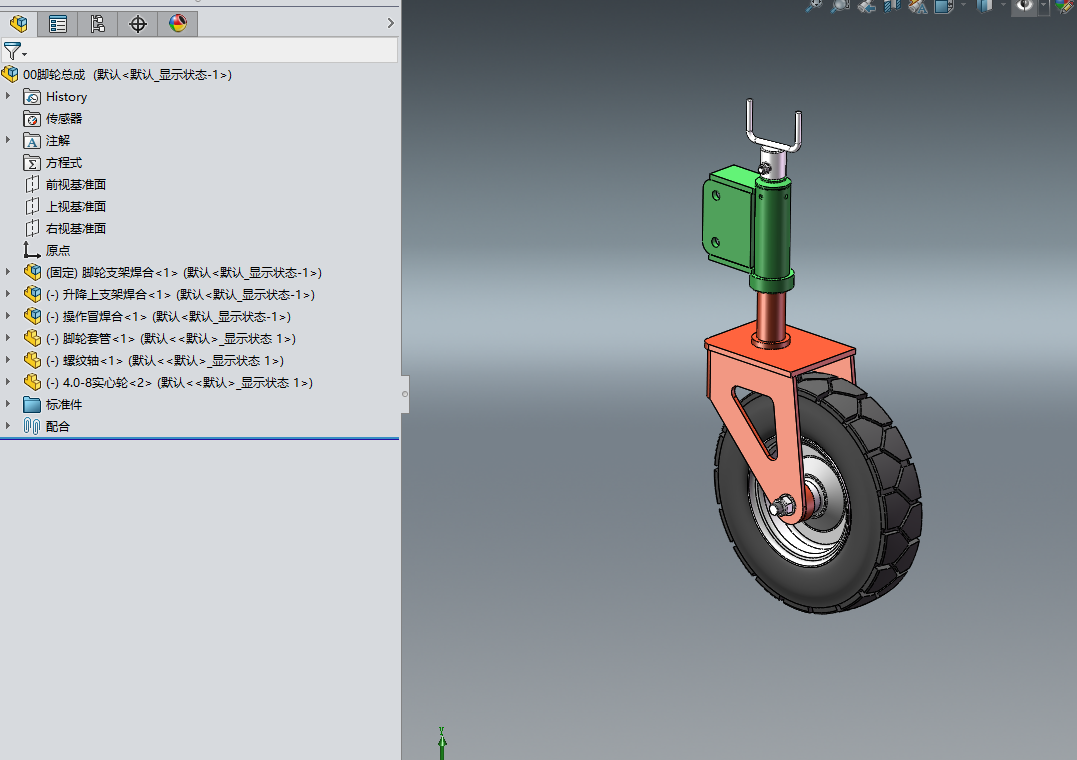Click the 螺纹轴<1> part icon

click(32, 360)
